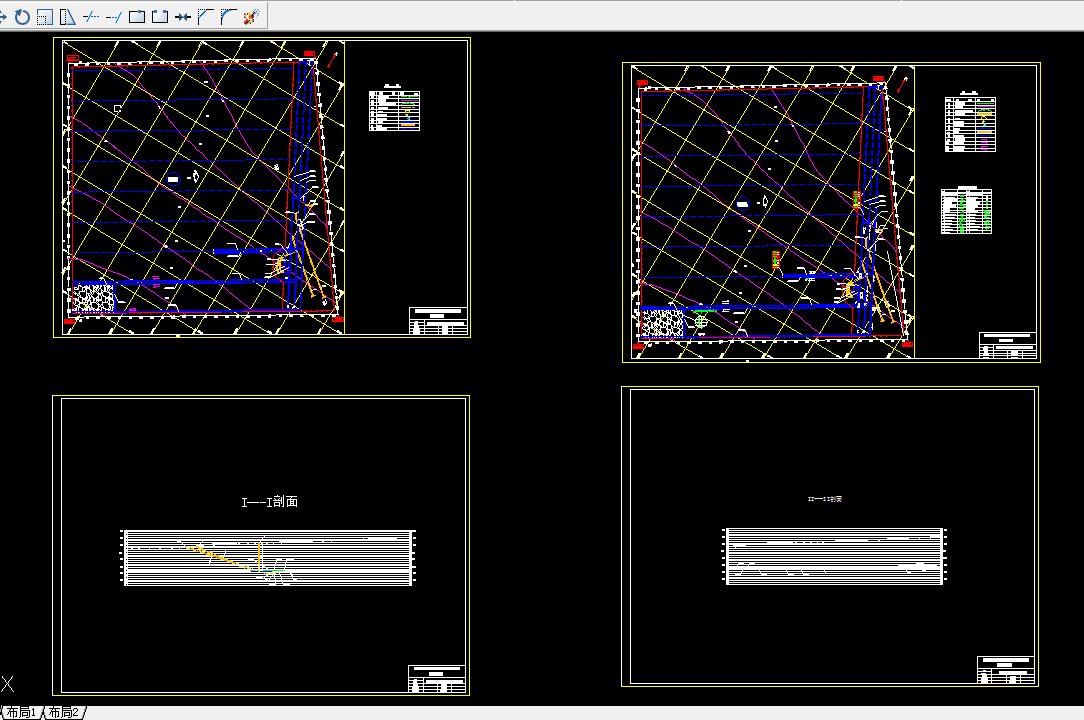Viewport: 1084px width, 720px height.
Task: Switch to the 布局1 layout tab
Action: 22,712
